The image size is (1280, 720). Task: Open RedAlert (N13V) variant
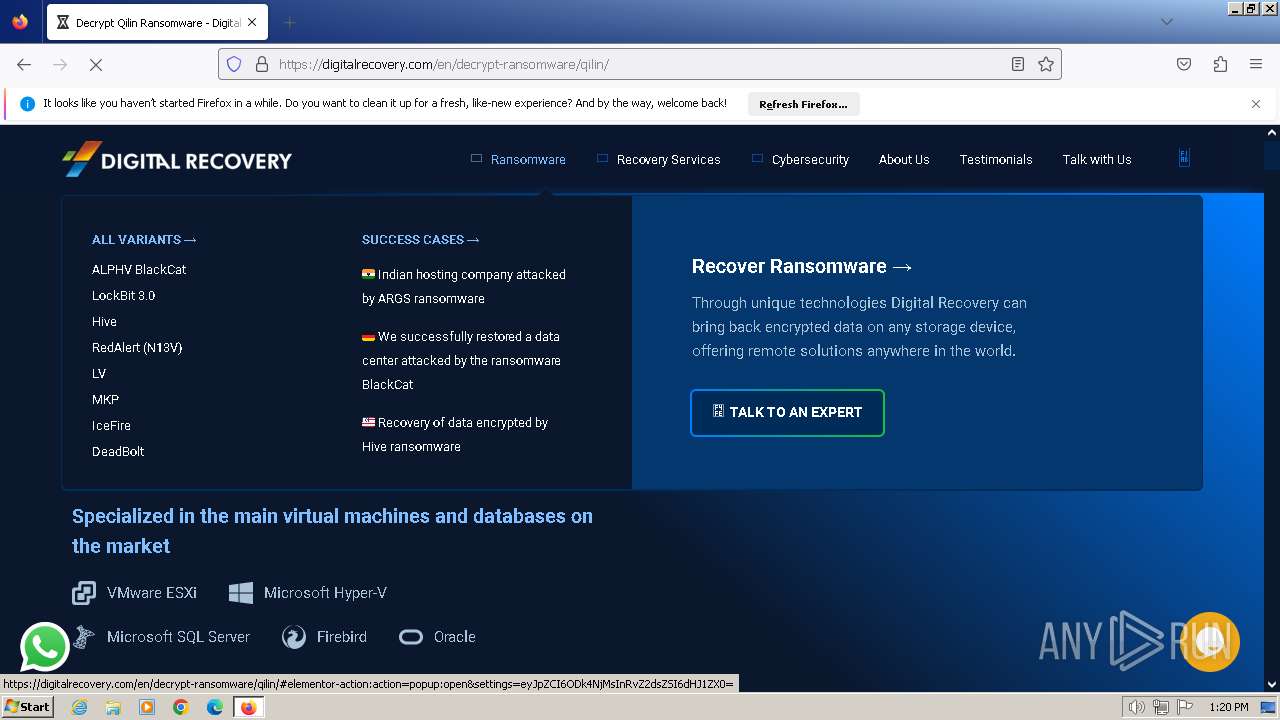coord(137,347)
